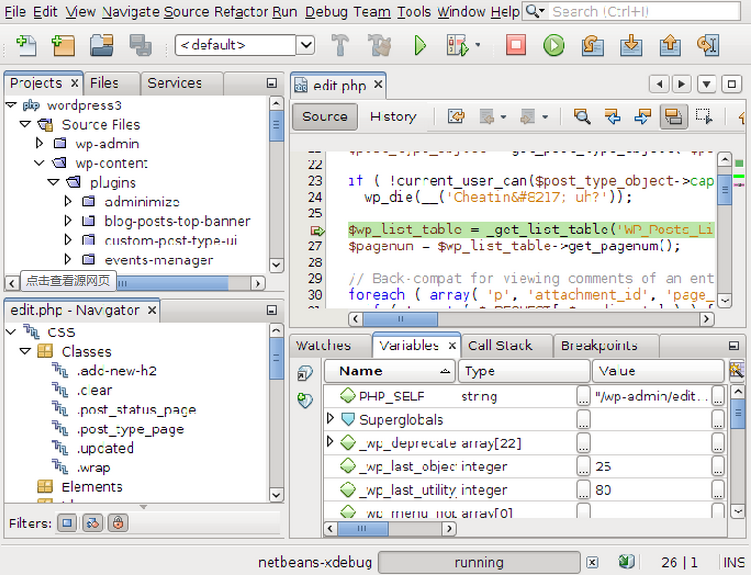This screenshot has height=576, width=751.
Task: Toggle rectangular selection in editor toolbar
Action: [704, 116]
